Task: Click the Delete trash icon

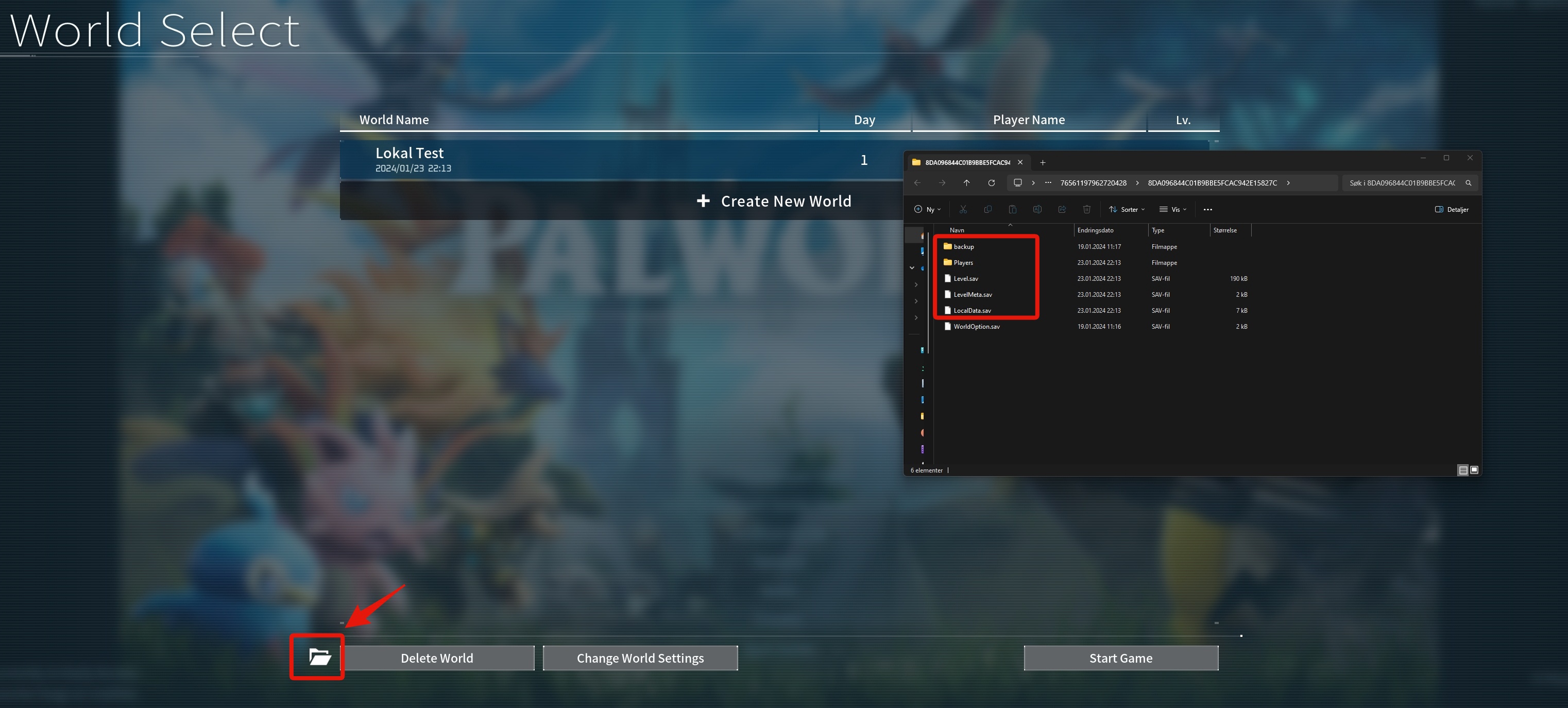Action: (1086, 209)
